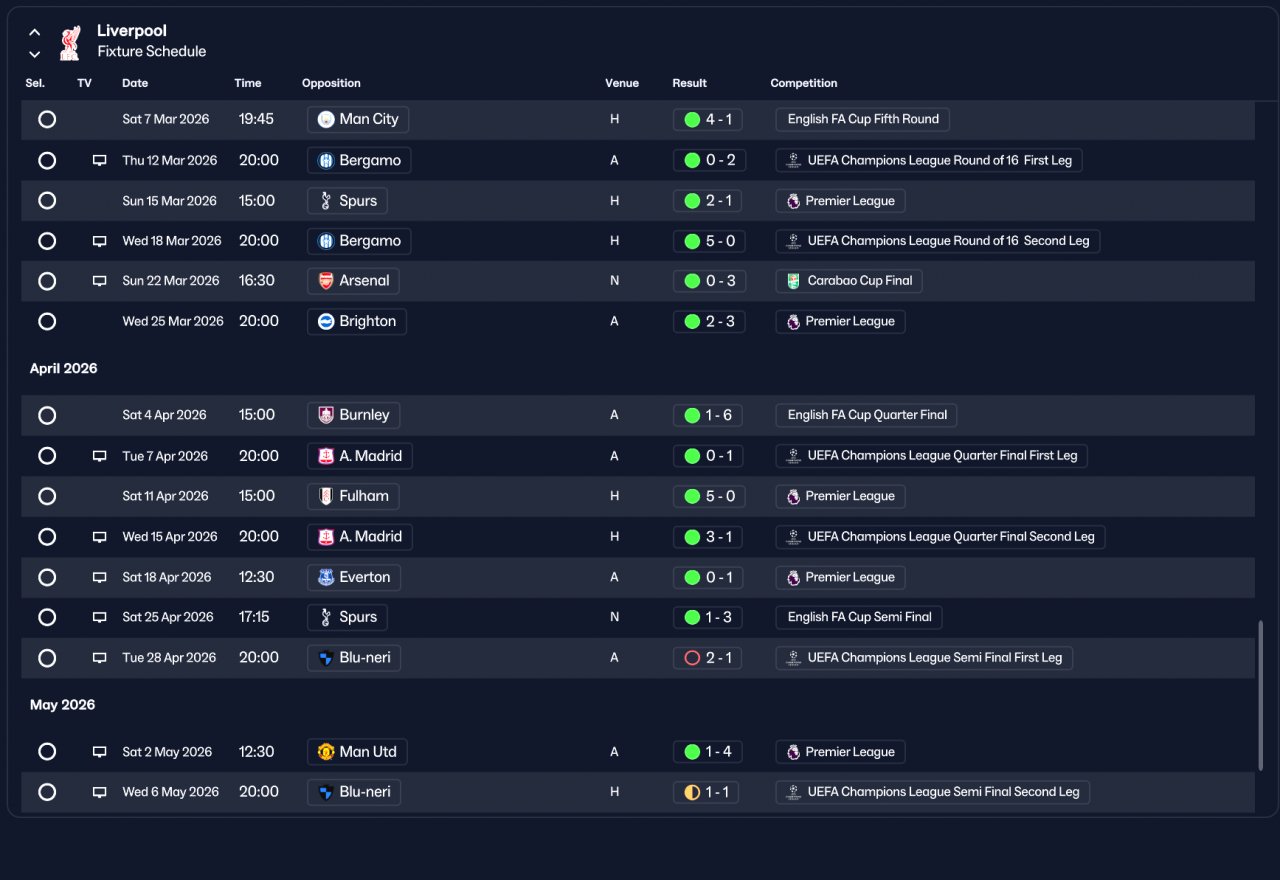Click the vertical scrollbar thumb
The width and height of the screenshot is (1280, 880).
coord(1260,695)
